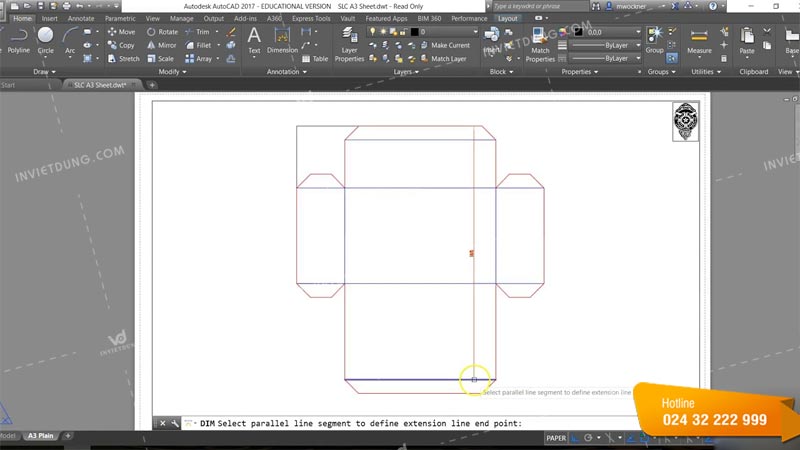Click the Print icon in quick access toolbar
This screenshot has width=800, height=450.
[x=66, y=6]
